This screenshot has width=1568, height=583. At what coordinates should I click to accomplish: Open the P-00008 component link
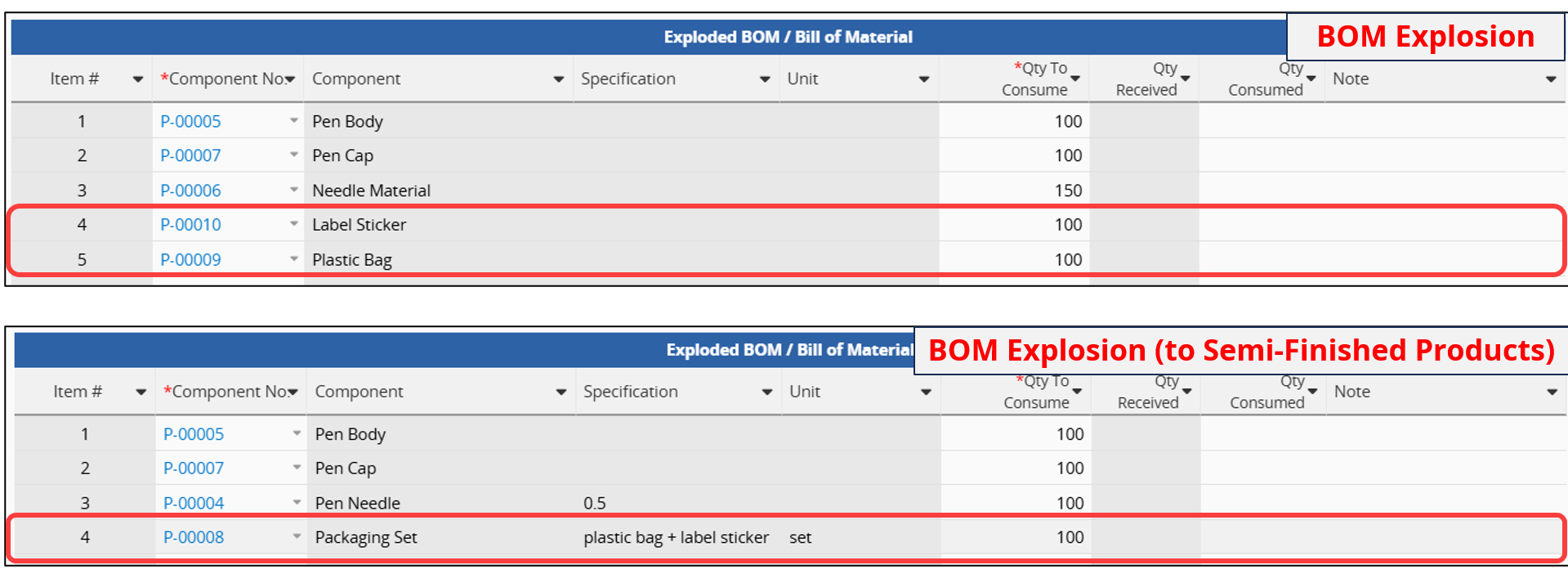click(194, 537)
